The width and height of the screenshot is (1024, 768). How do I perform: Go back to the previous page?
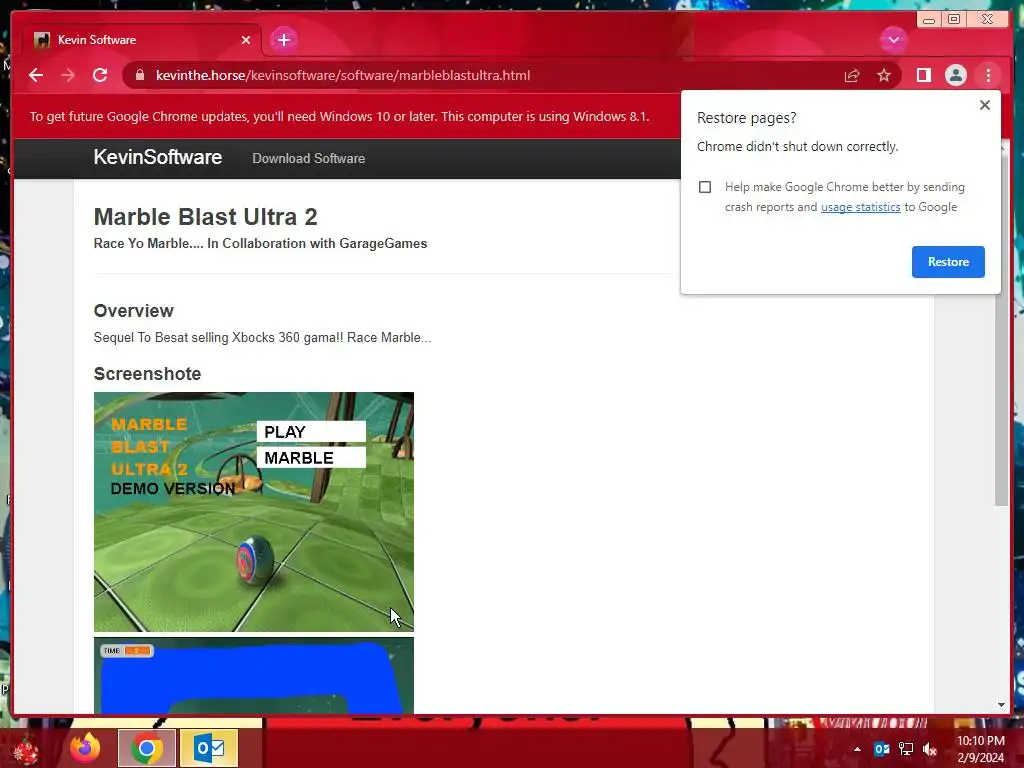pos(36,75)
